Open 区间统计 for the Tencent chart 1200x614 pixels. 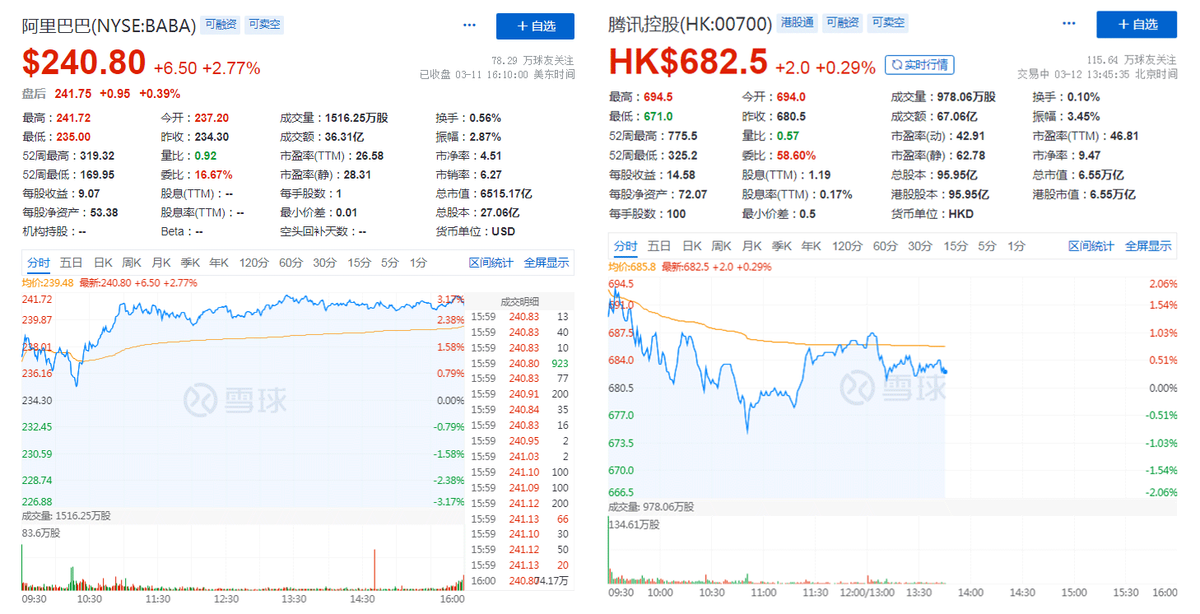[1091, 246]
